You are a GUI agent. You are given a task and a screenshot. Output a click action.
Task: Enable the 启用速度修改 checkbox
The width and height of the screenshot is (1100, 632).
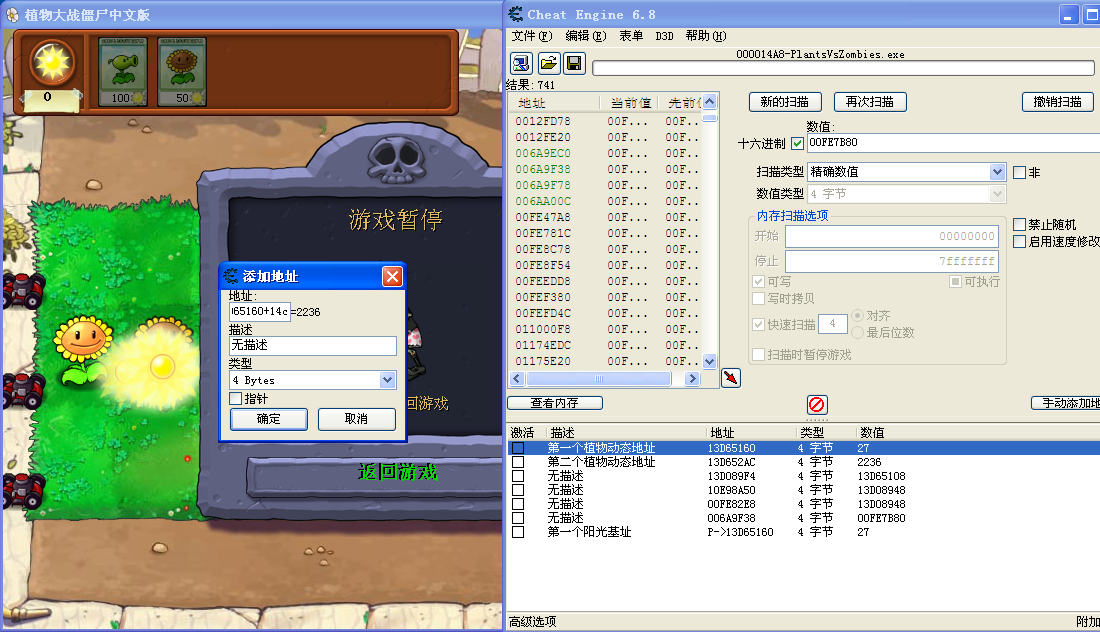1019,241
